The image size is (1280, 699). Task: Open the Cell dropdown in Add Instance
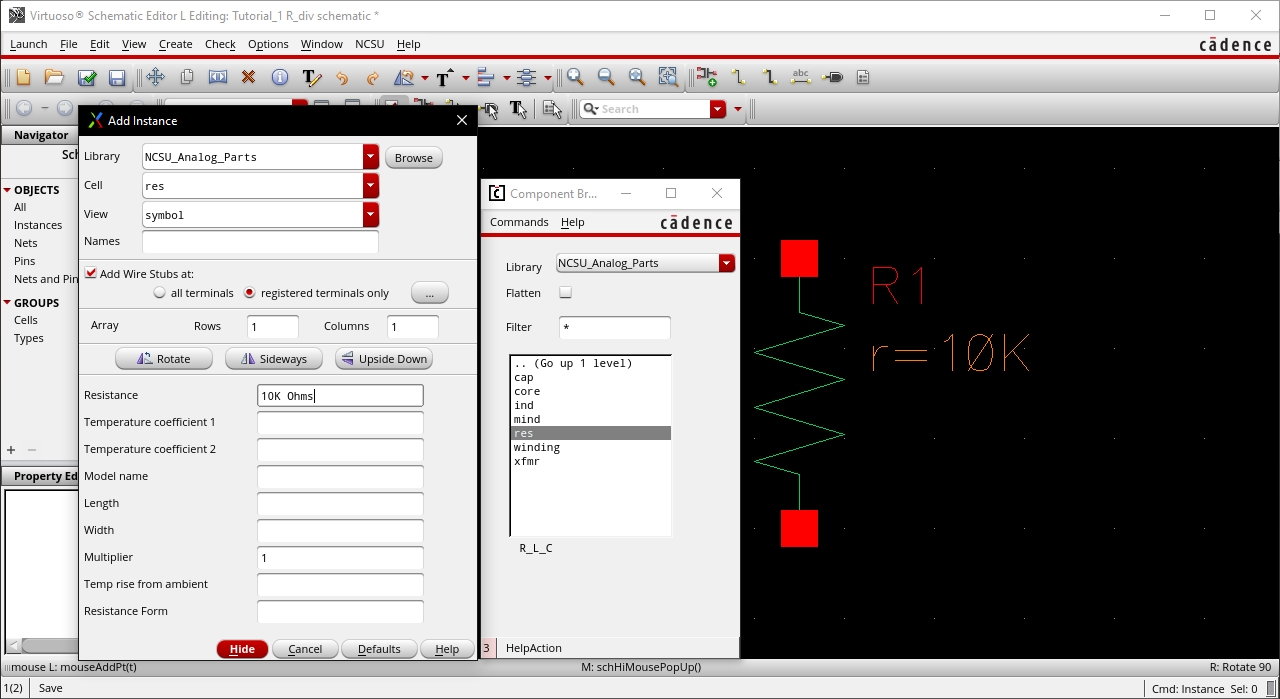click(x=371, y=186)
